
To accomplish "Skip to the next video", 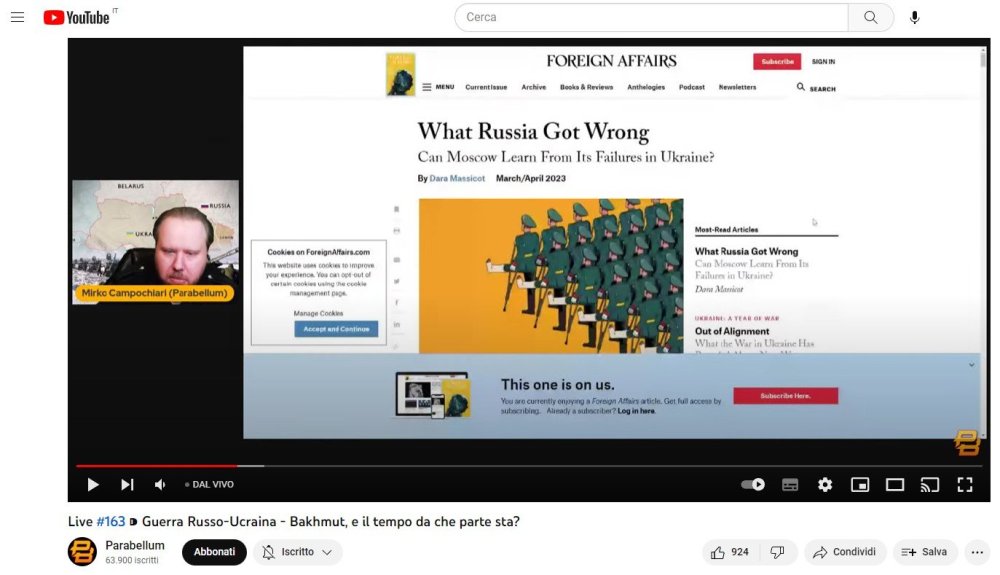I will [x=127, y=485].
